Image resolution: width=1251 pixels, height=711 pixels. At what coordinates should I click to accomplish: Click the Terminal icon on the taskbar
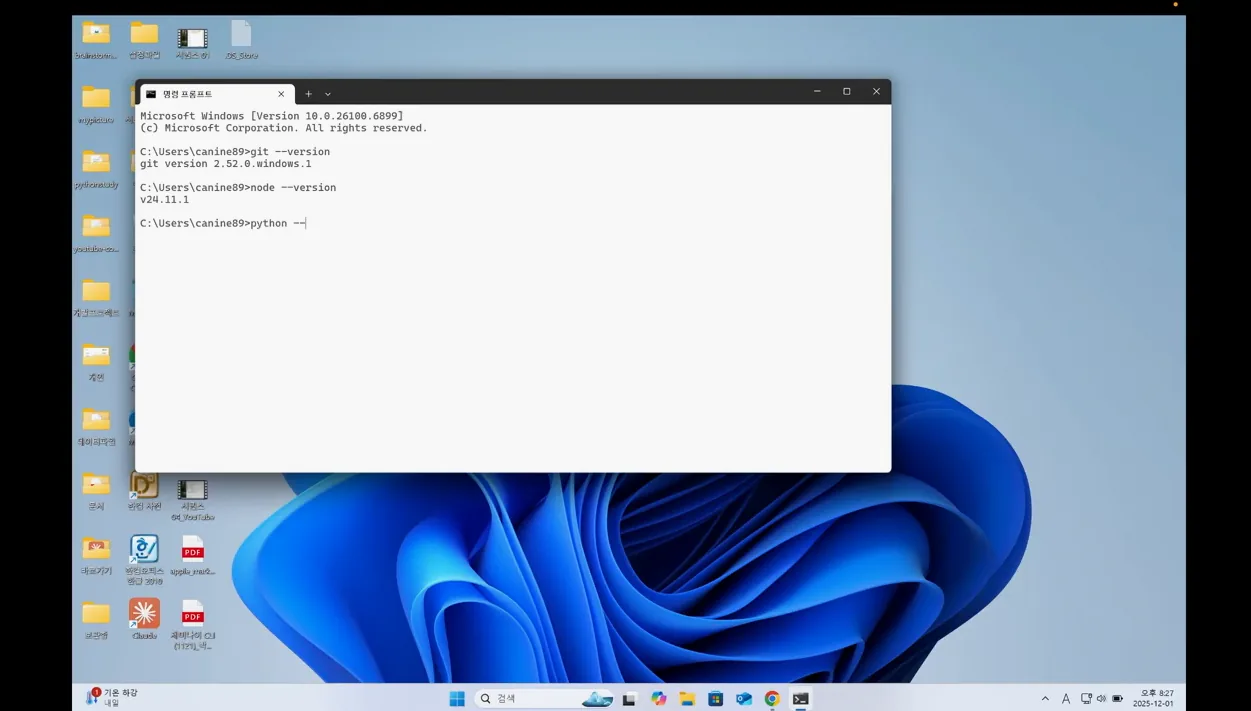point(801,699)
